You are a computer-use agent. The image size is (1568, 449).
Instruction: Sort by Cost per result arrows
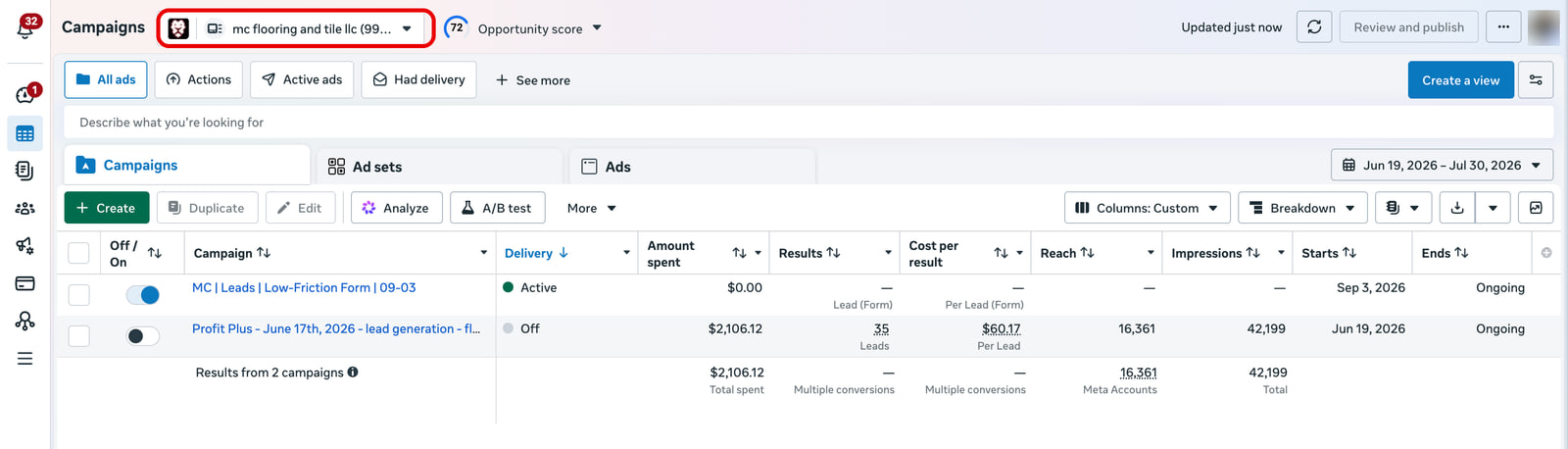pyautogui.click(x=1001, y=253)
